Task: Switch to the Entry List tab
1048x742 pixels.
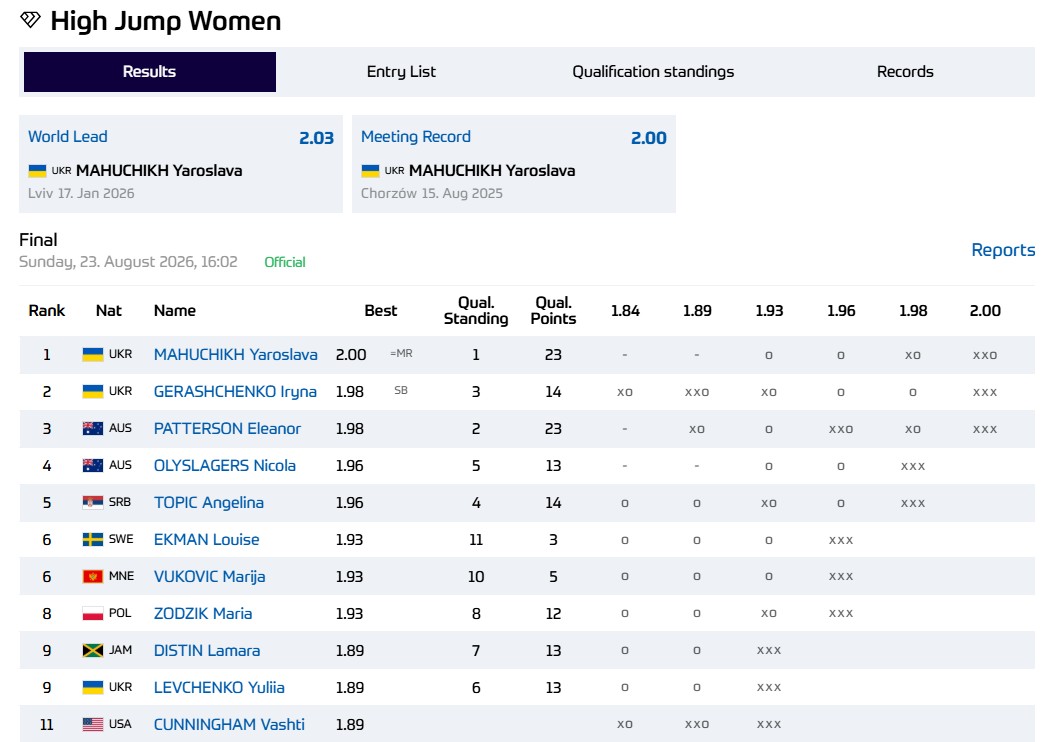Action: (401, 72)
